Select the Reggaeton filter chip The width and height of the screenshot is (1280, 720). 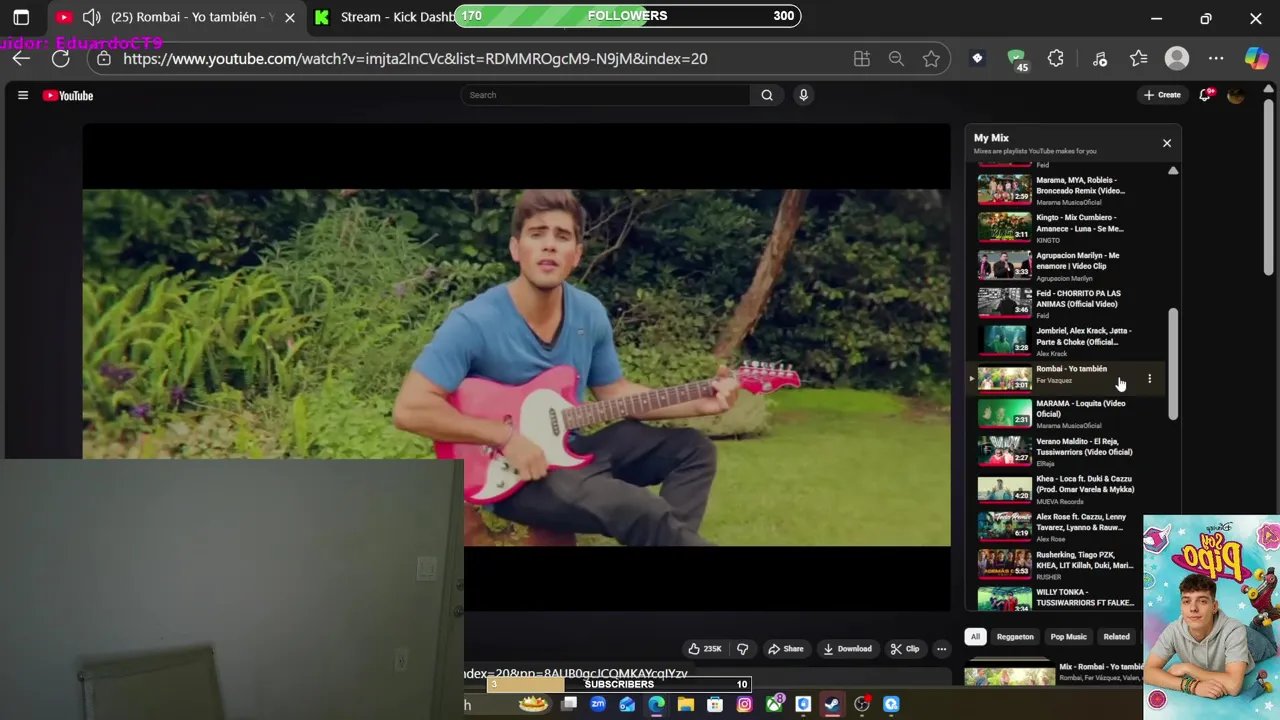click(x=1015, y=637)
